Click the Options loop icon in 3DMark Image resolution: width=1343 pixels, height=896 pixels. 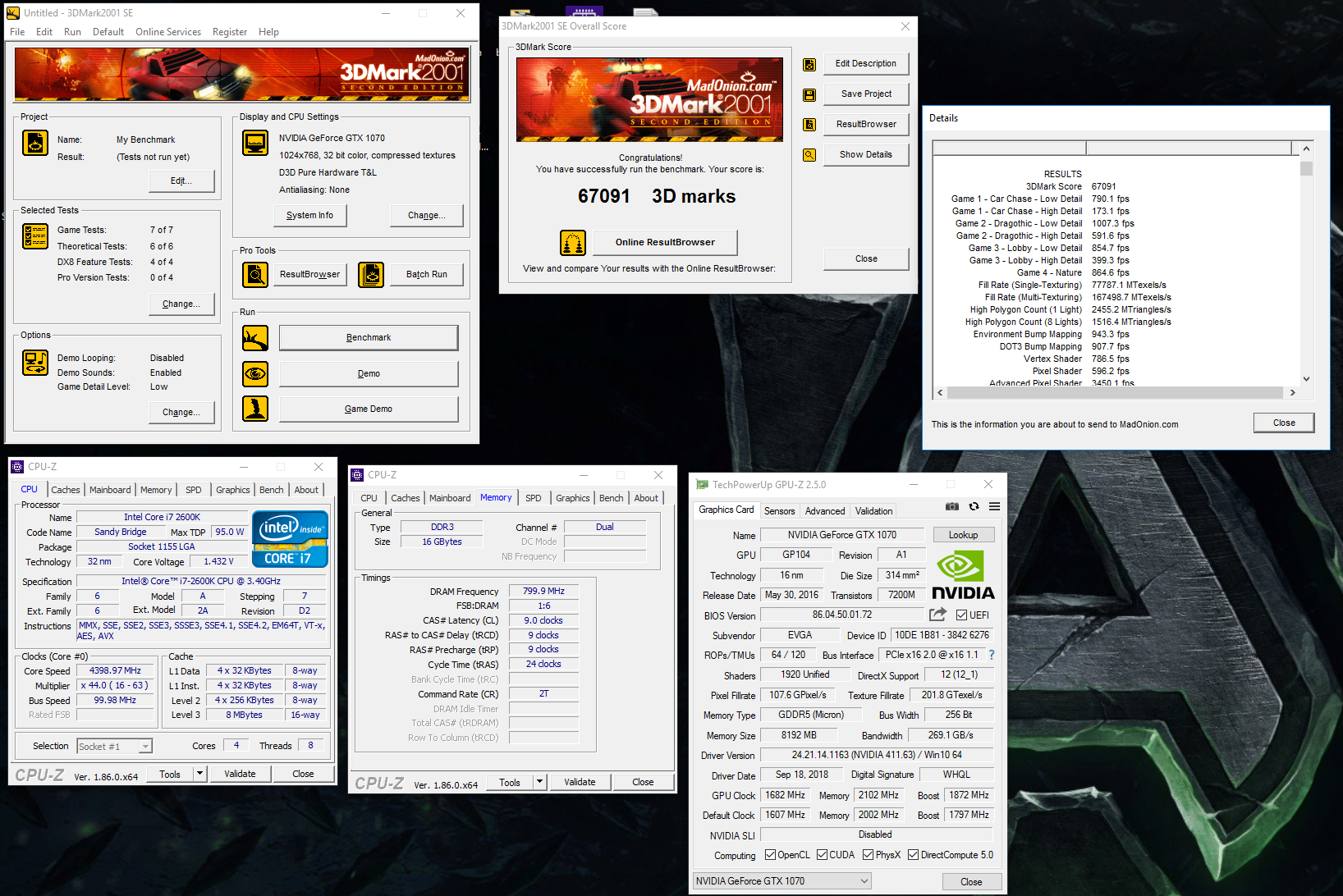[x=35, y=362]
